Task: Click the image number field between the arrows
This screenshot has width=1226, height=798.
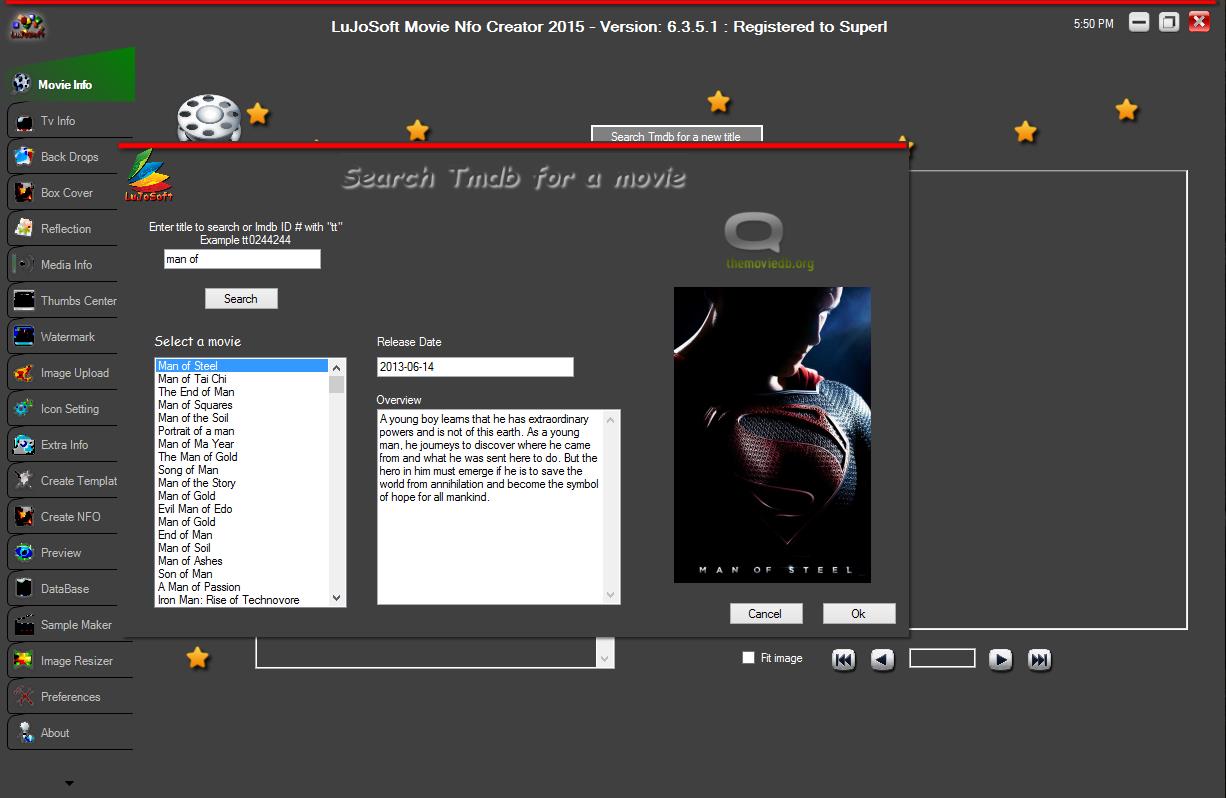Action: point(942,658)
